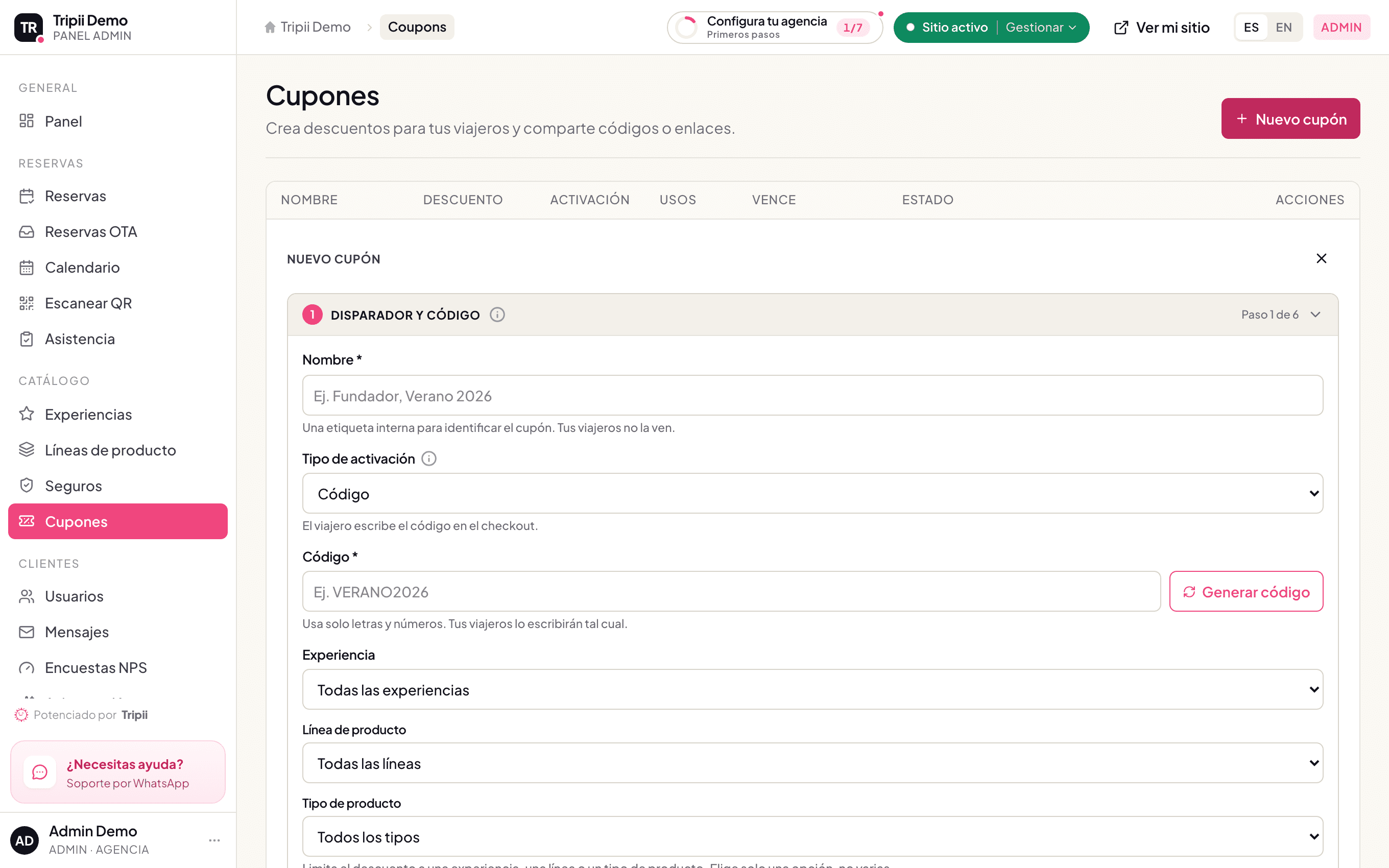Click the 1/7 progress badge

tap(852, 27)
